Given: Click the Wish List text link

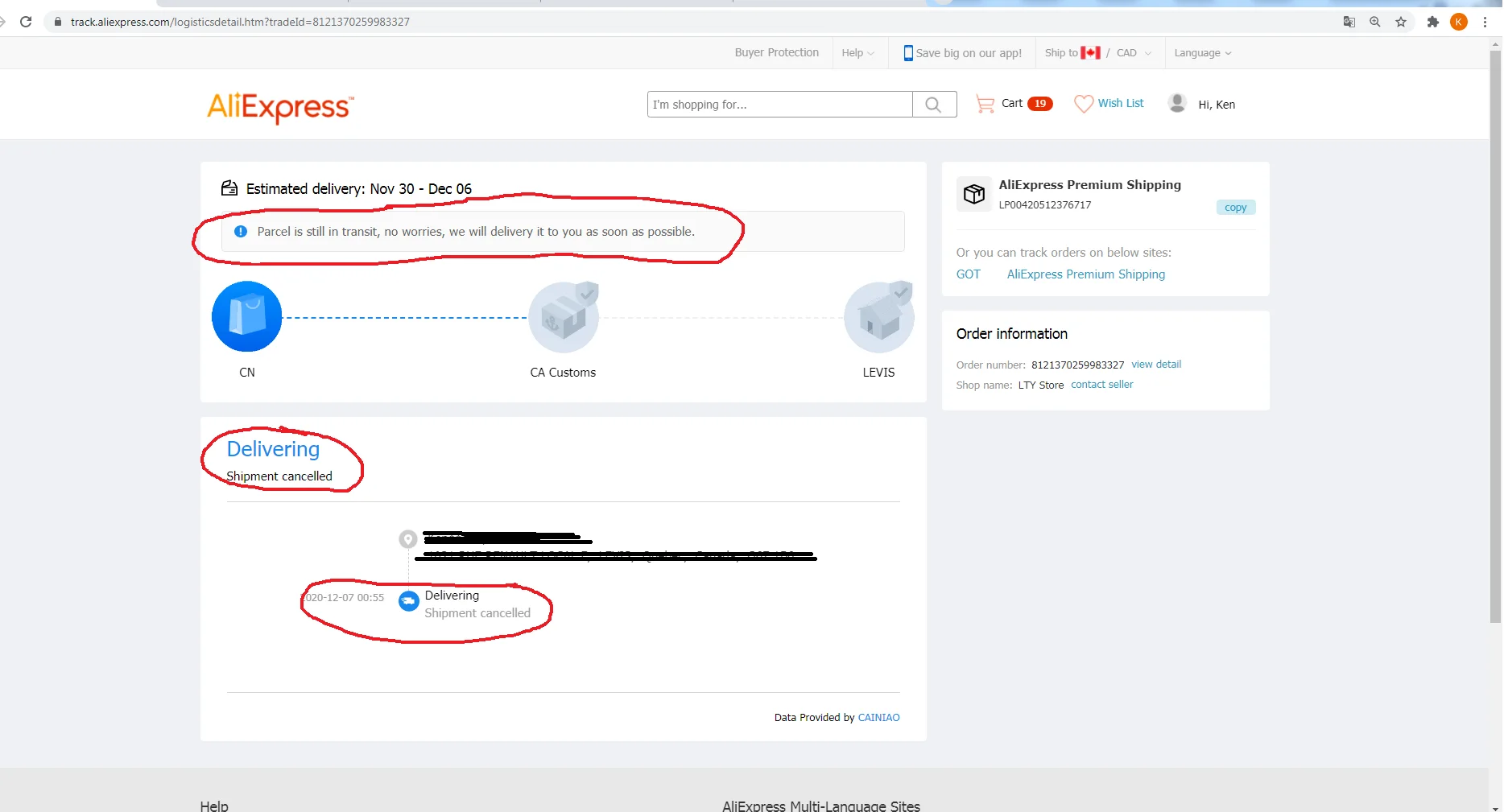Looking at the screenshot, I should (x=1121, y=103).
